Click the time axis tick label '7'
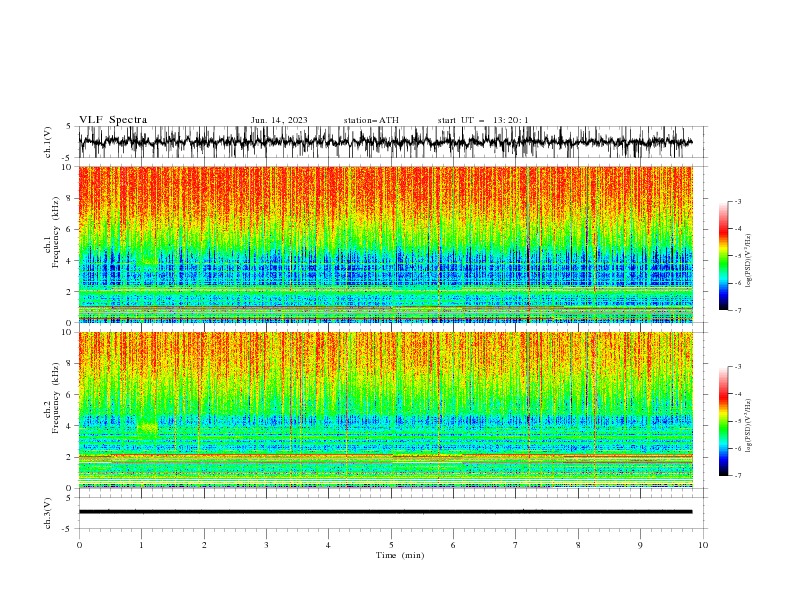The height and width of the screenshot is (612, 792). coord(515,545)
